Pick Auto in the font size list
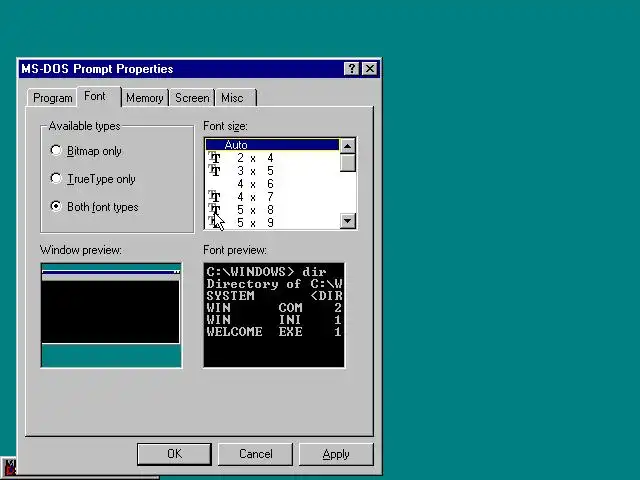640x480 pixels. 272,145
